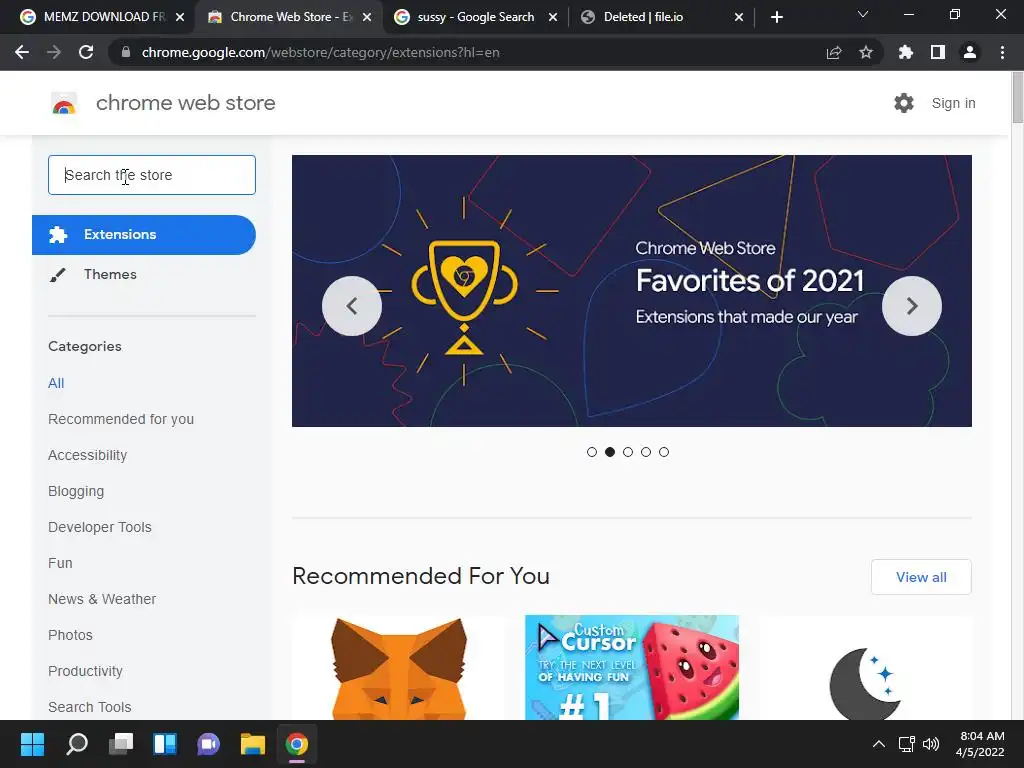Open the Productivity category
Screen dimensions: 1024x768
(86, 671)
